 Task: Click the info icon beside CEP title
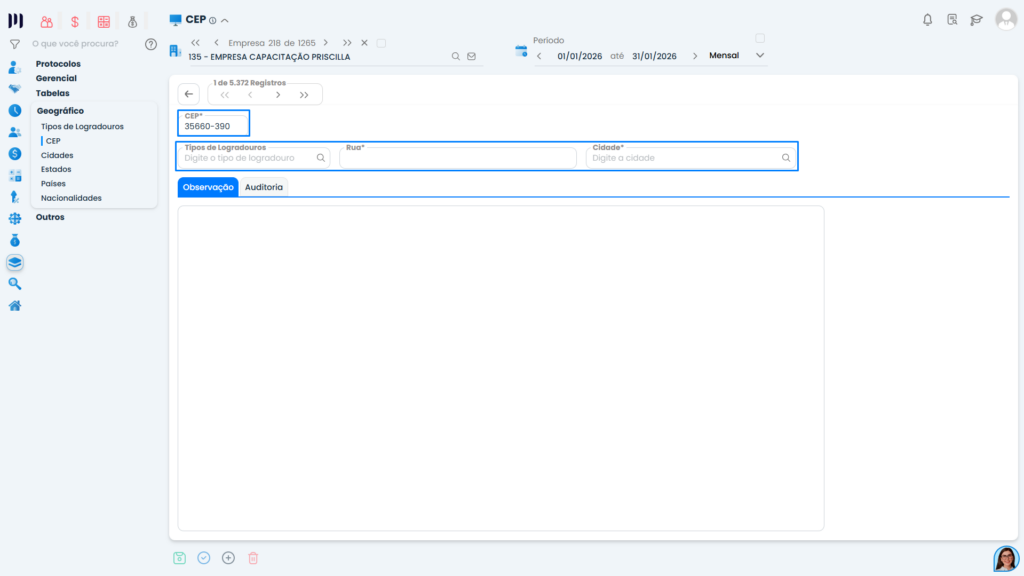[x=212, y=21]
